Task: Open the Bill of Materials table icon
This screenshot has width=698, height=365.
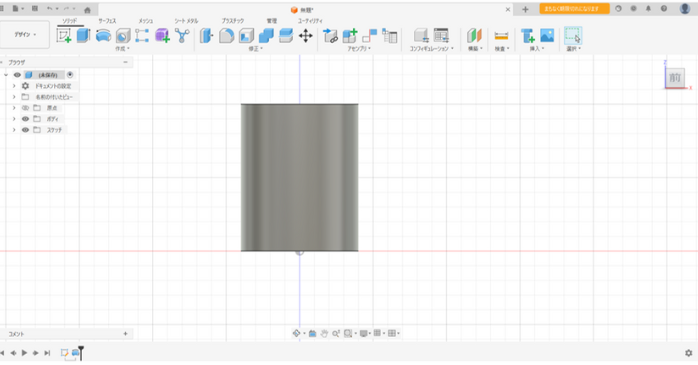Action: (x=390, y=36)
